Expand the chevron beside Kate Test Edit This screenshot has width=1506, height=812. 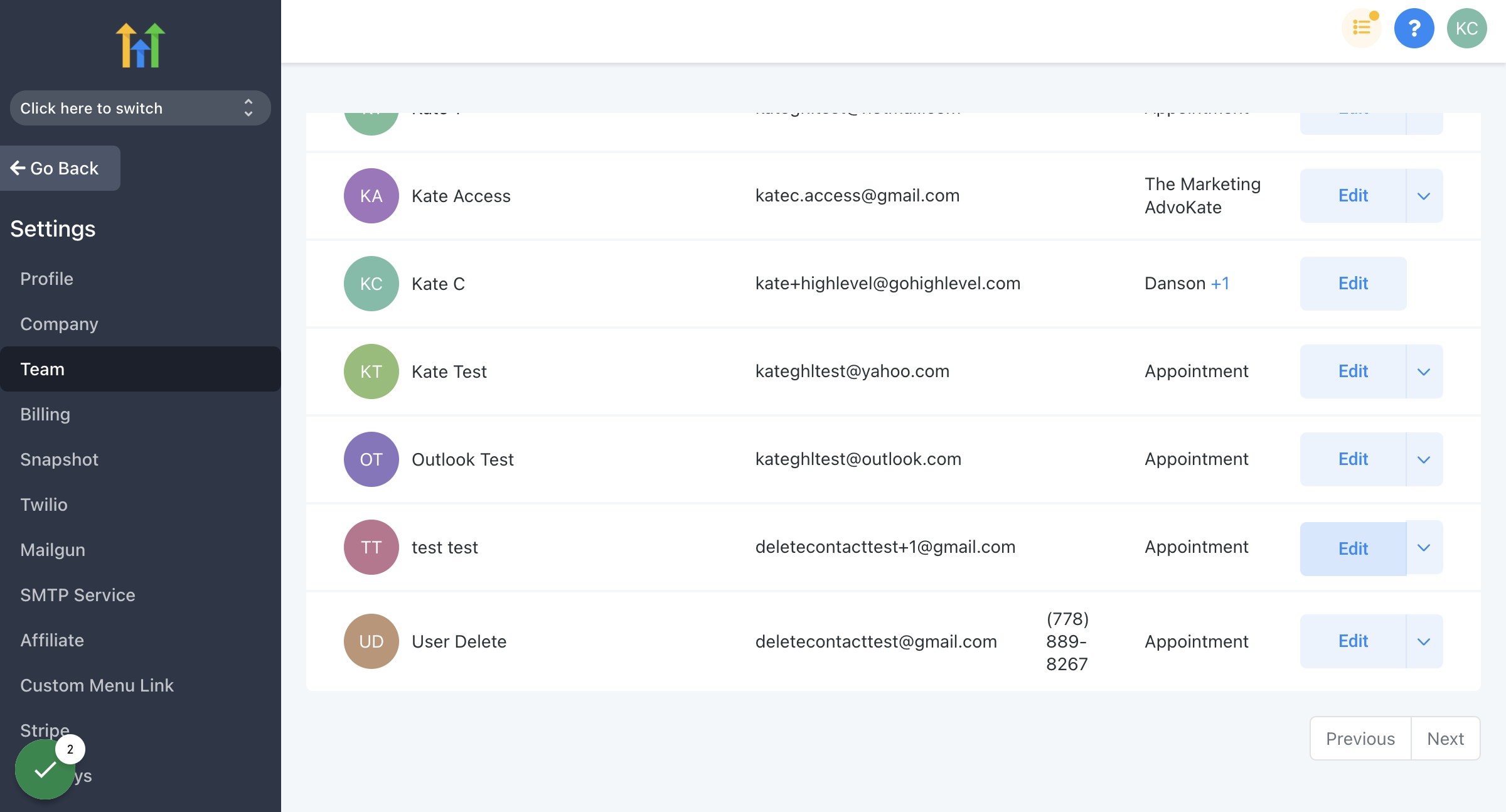coord(1424,371)
